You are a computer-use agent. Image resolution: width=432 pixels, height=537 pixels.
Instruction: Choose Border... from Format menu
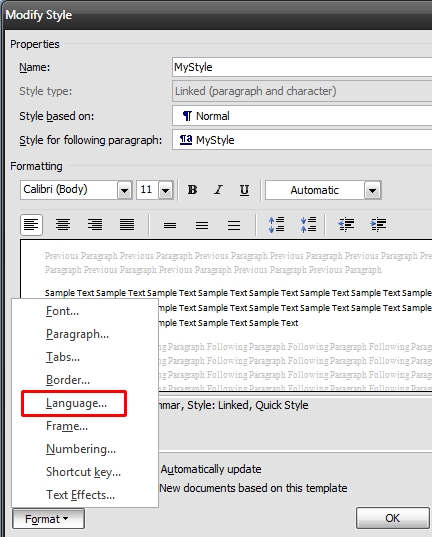pos(85,380)
